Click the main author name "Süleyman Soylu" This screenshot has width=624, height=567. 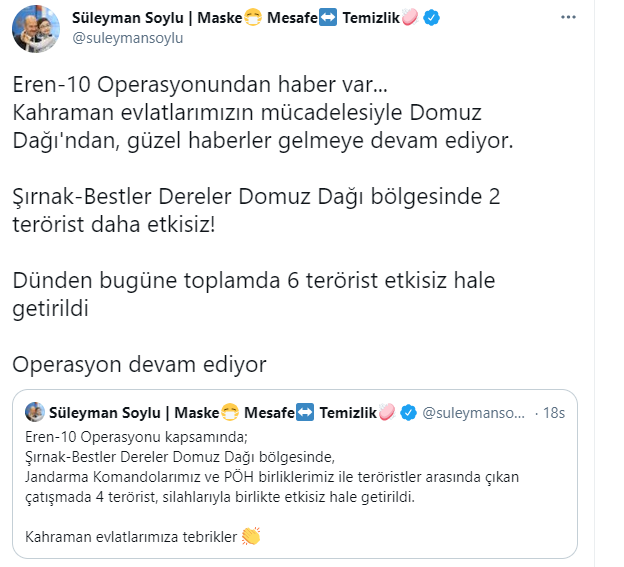[x=140, y=17]
